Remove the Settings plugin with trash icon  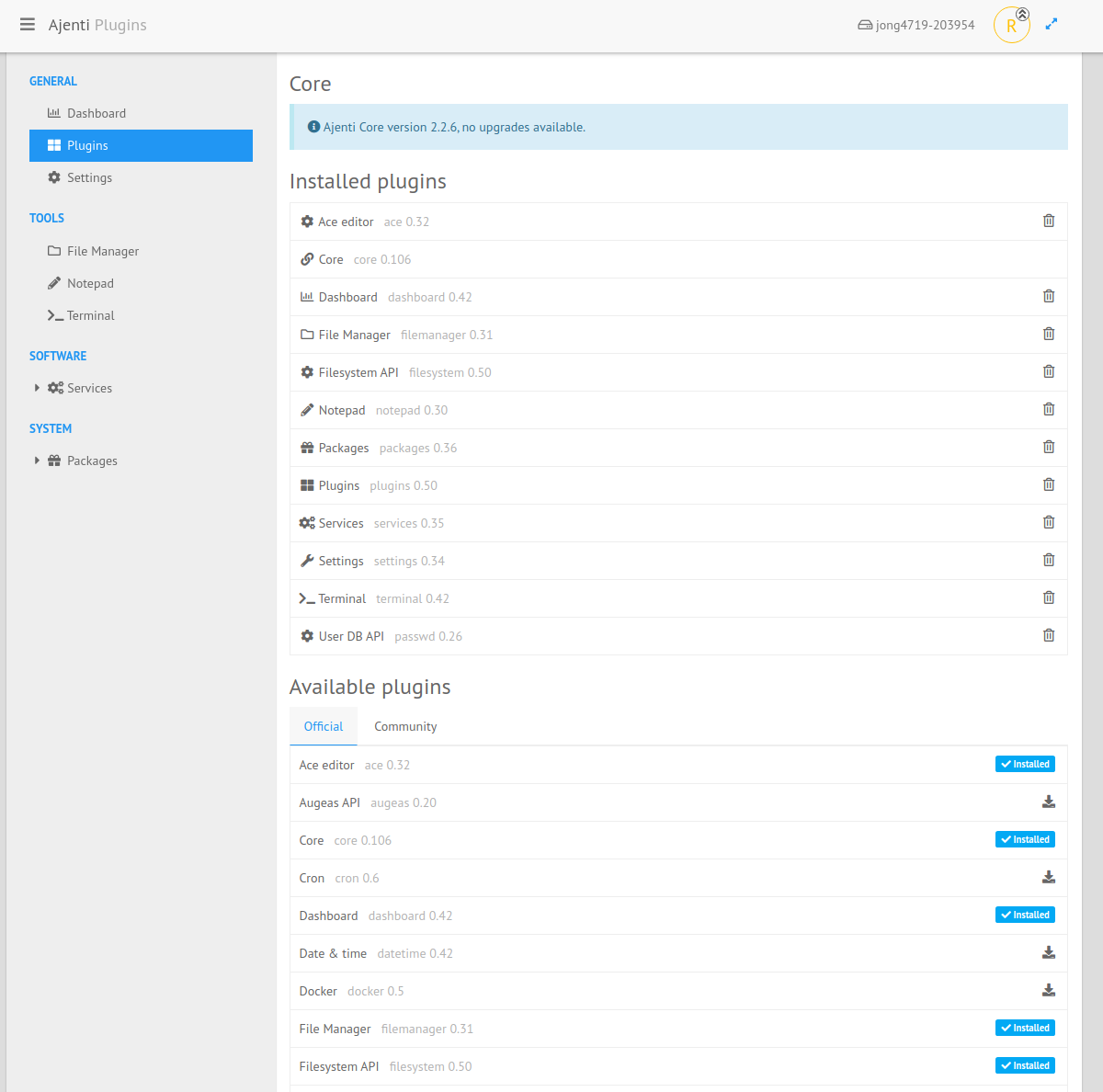1049,560
